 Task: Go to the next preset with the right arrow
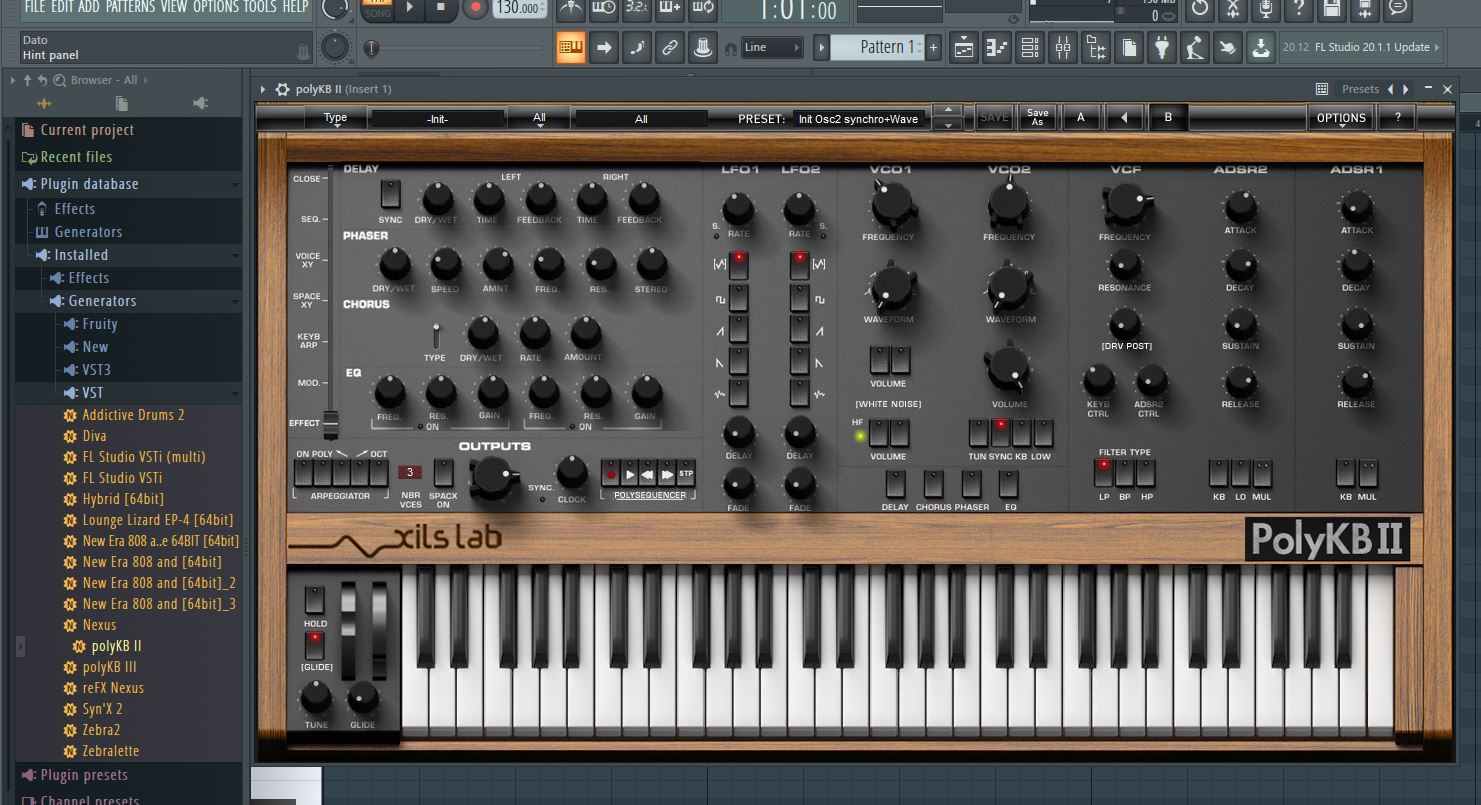1406,89
